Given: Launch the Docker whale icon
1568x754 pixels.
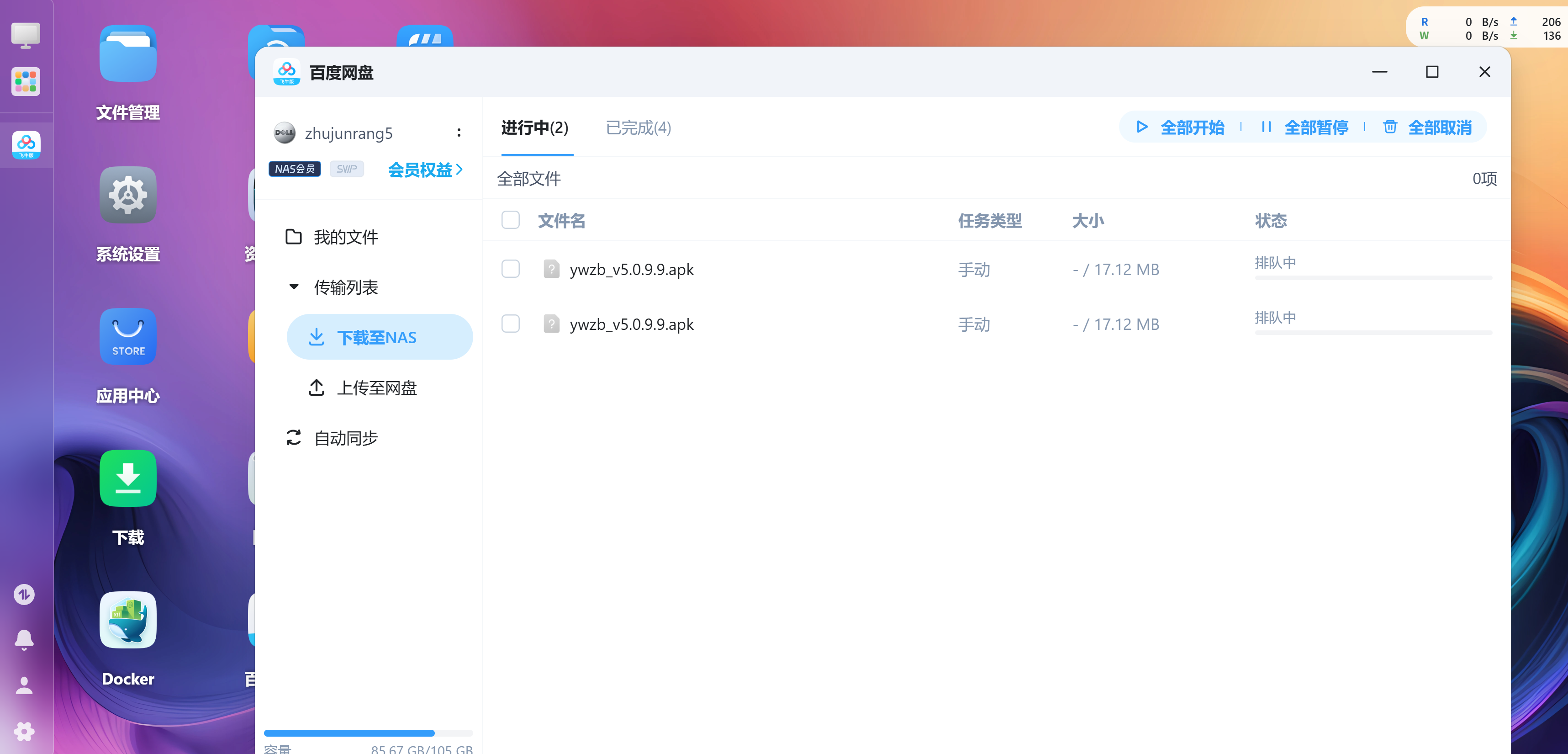Looking at the screenshot, I should pos(128,620).
